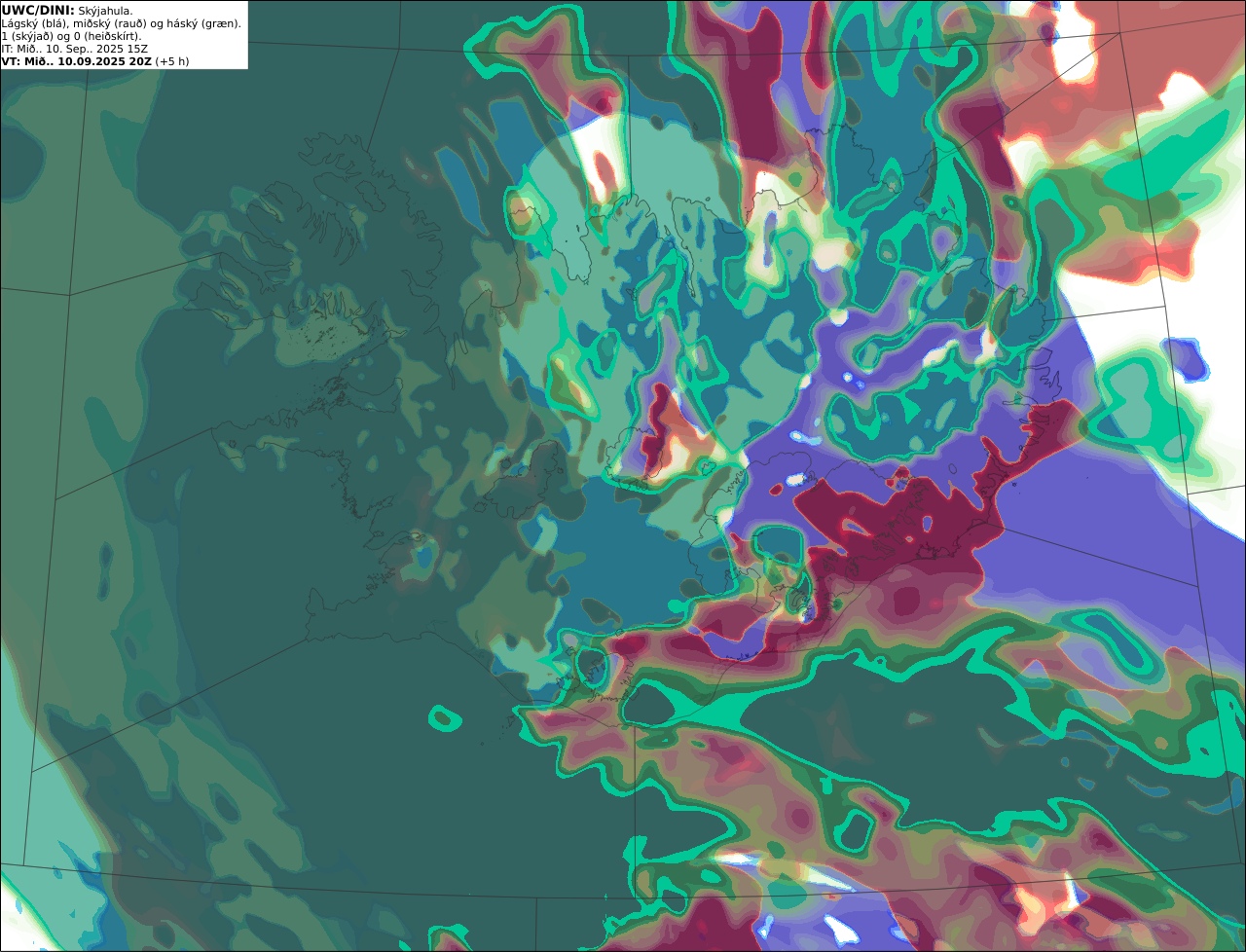Click the '1 (skýjað) og 0 (heiðskírt).' line

(x=71, y=36)
